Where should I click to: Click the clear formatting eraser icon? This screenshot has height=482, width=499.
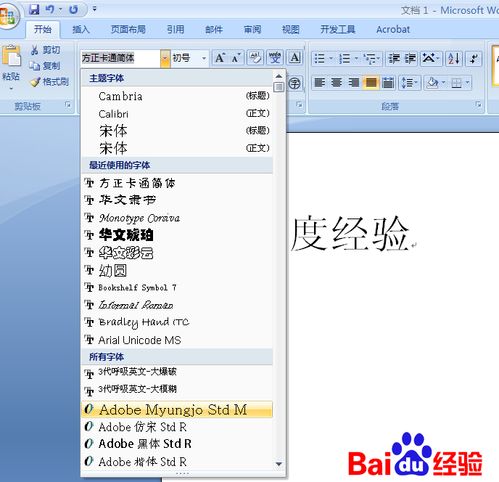pyautogui.click(x=255, y=58)
